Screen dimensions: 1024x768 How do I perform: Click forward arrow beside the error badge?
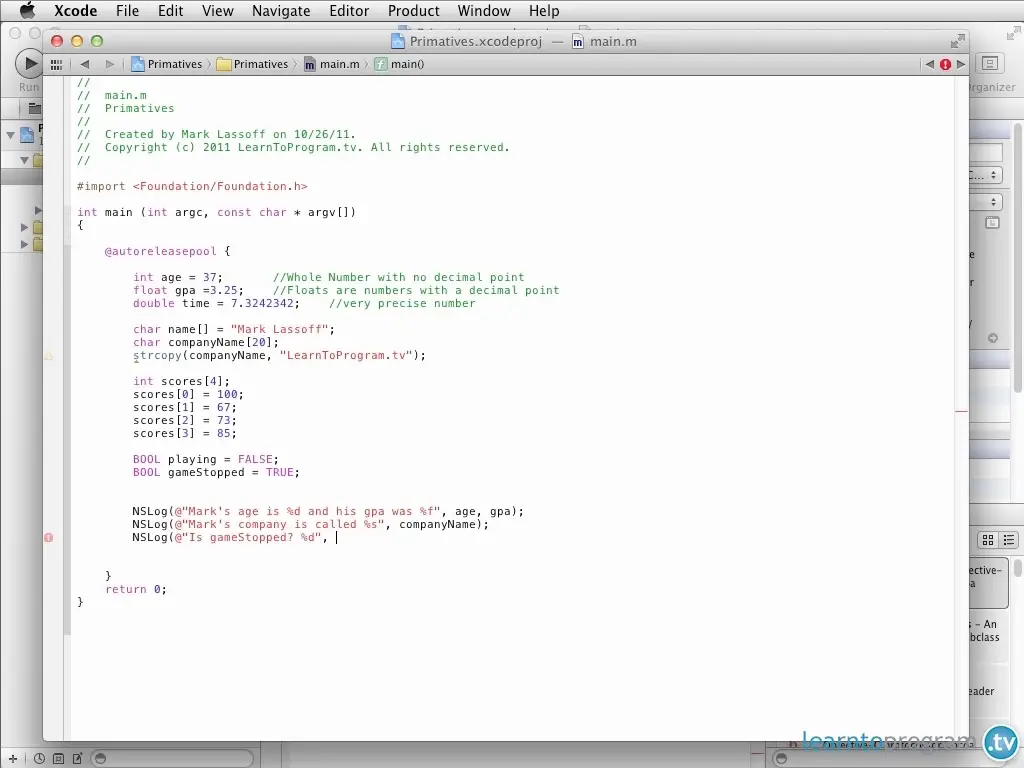click(x=961, y=63)
